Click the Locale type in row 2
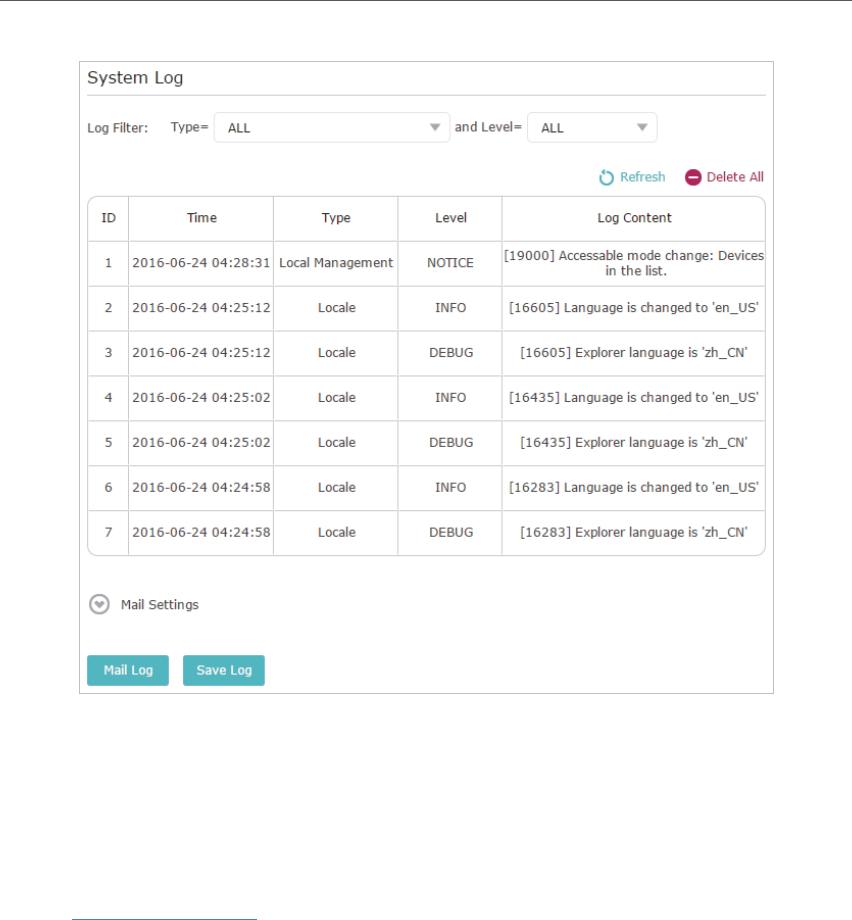 pos(336,308)
